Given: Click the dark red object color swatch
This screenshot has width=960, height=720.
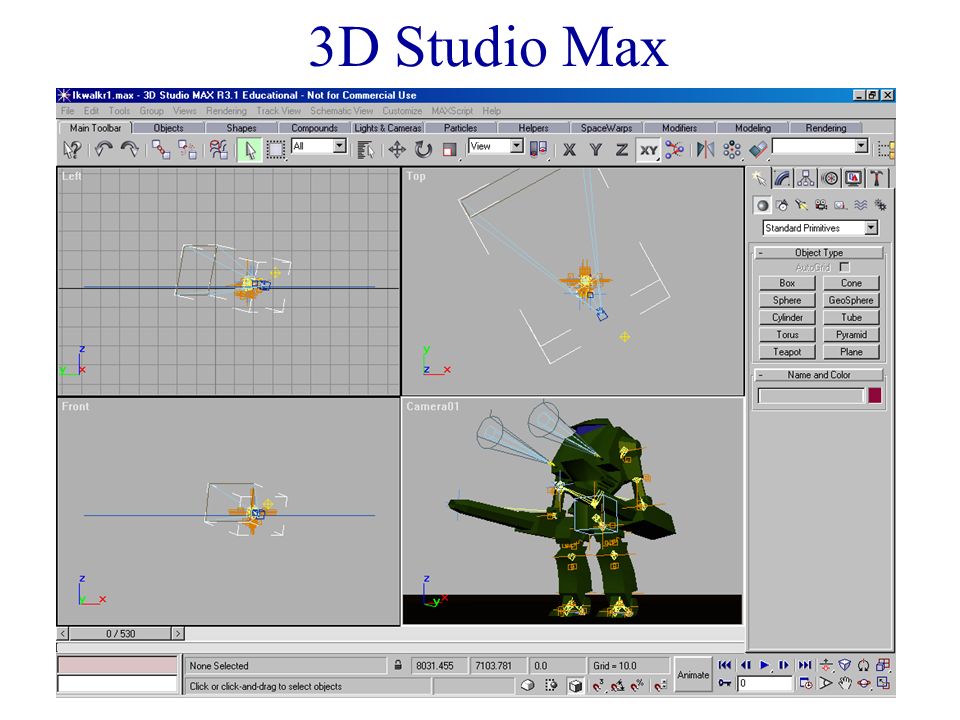Looking at the screenshot, I should [874, 396].
